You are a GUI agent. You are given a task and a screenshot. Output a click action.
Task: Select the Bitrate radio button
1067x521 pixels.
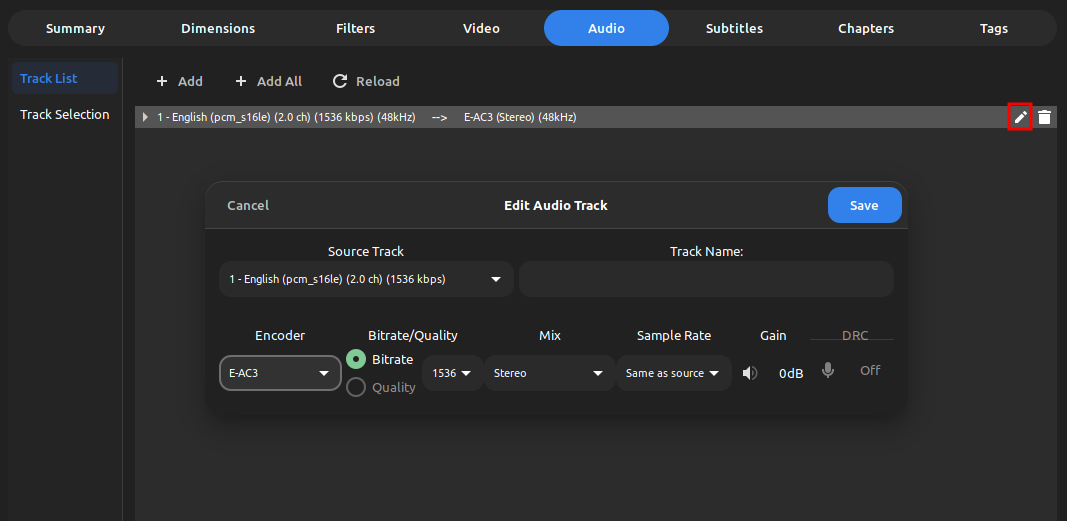point(355,359)
